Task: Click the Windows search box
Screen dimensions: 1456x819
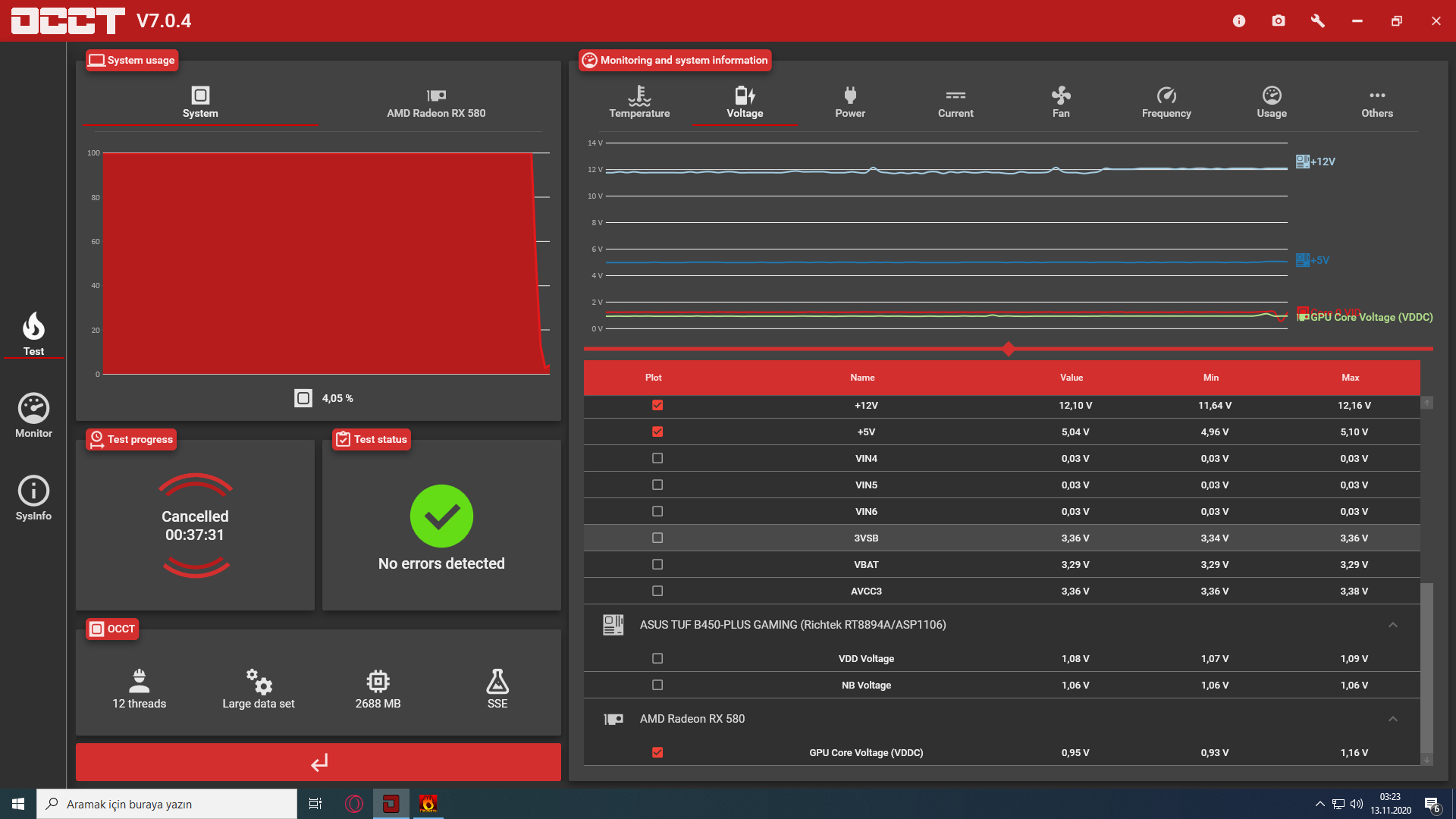Action: click(167, 804)
